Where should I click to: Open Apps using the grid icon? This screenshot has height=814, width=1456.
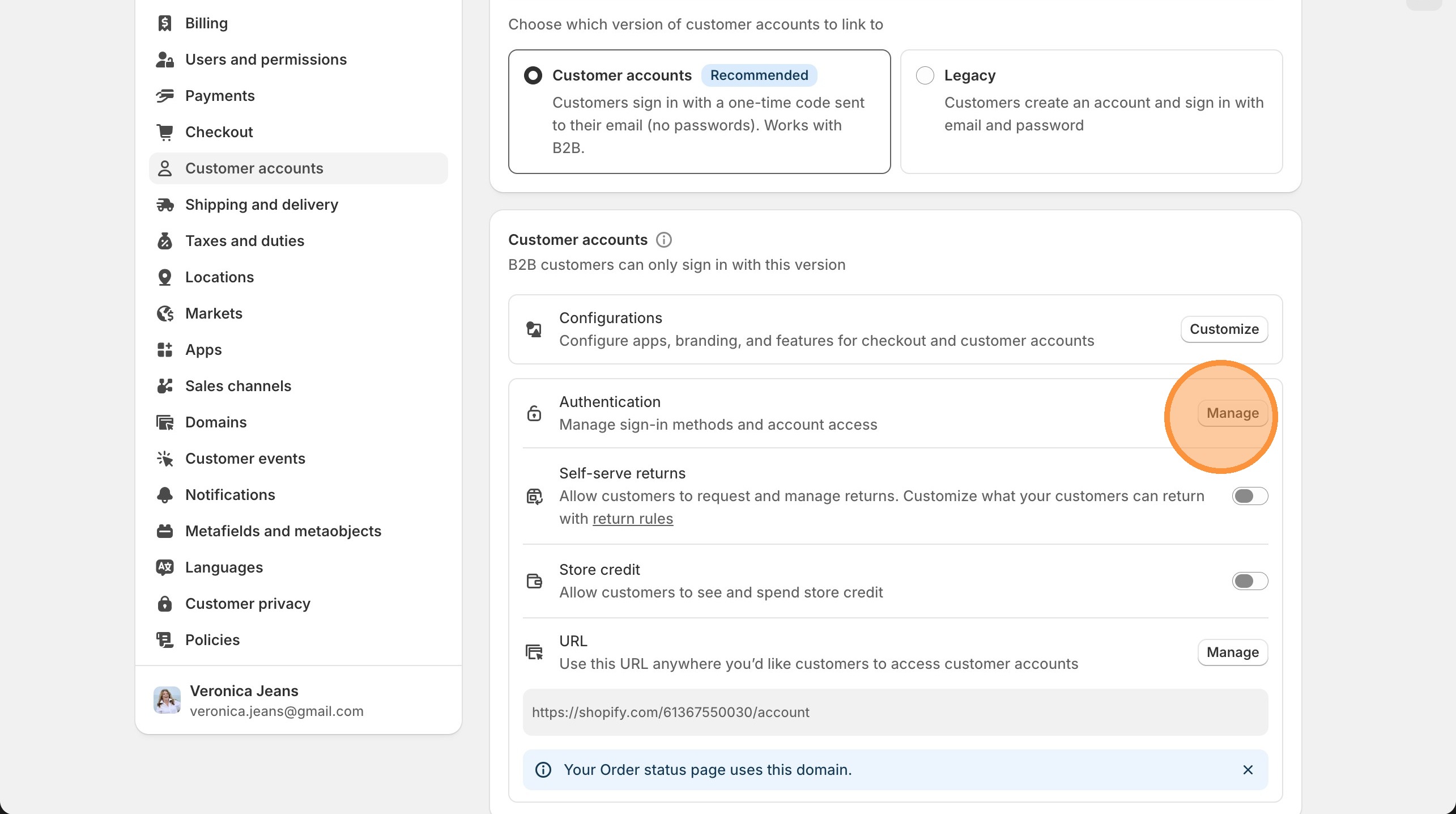pyautogui.click(x=165, y=349)
